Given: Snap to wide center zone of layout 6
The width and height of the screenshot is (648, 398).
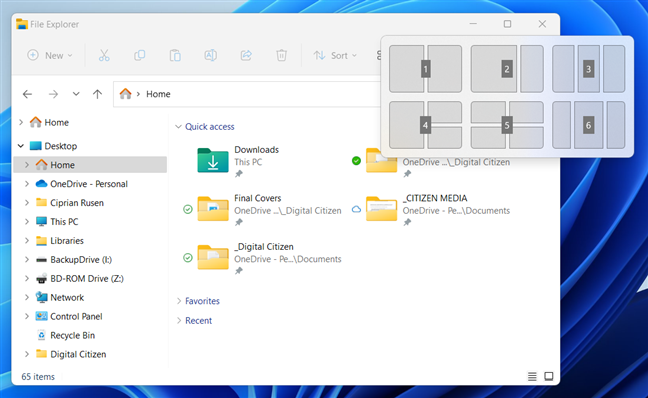Looking at the screenshot, I should [589, 125].
